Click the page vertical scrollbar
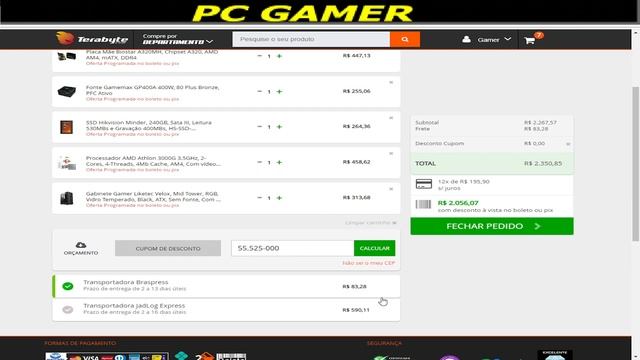640x360 pixels. (636, 163)
